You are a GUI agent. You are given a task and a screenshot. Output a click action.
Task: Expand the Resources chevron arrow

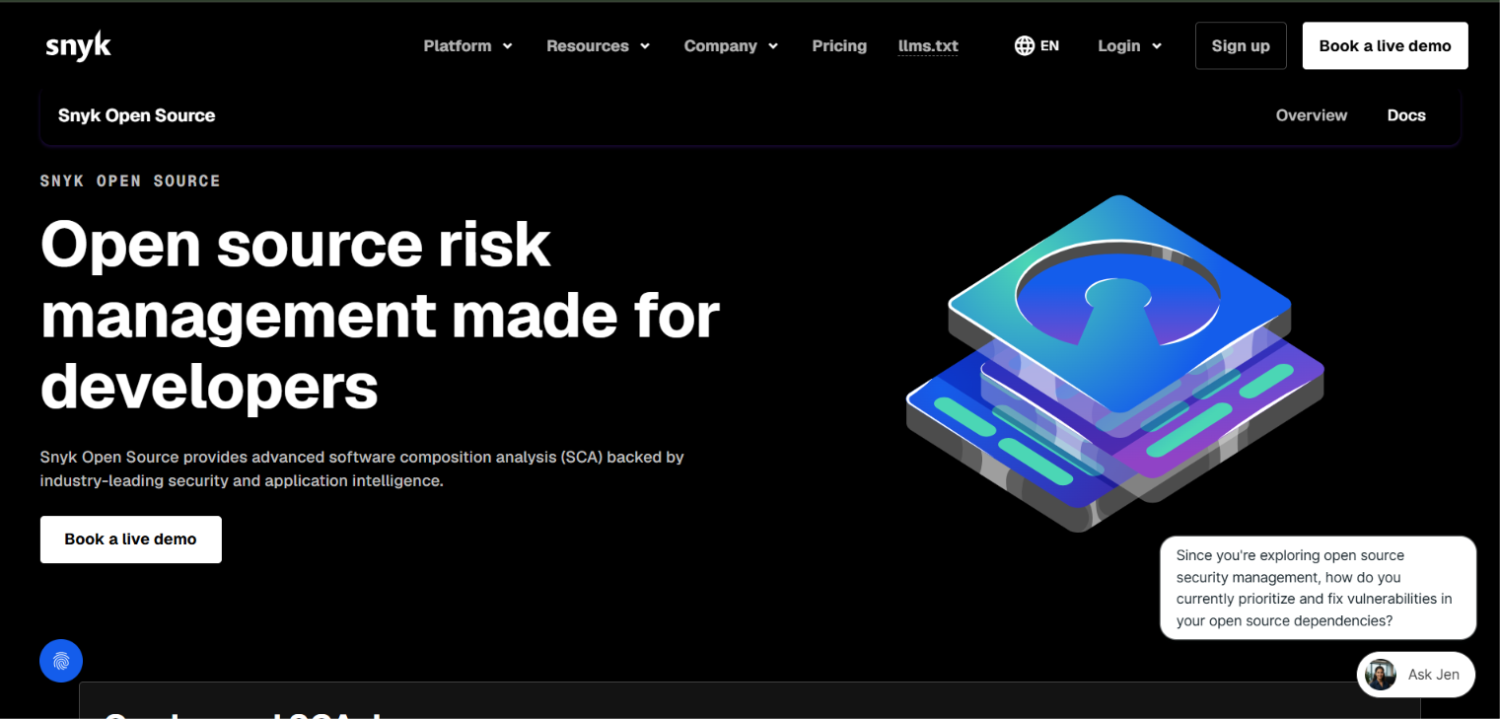645,46
